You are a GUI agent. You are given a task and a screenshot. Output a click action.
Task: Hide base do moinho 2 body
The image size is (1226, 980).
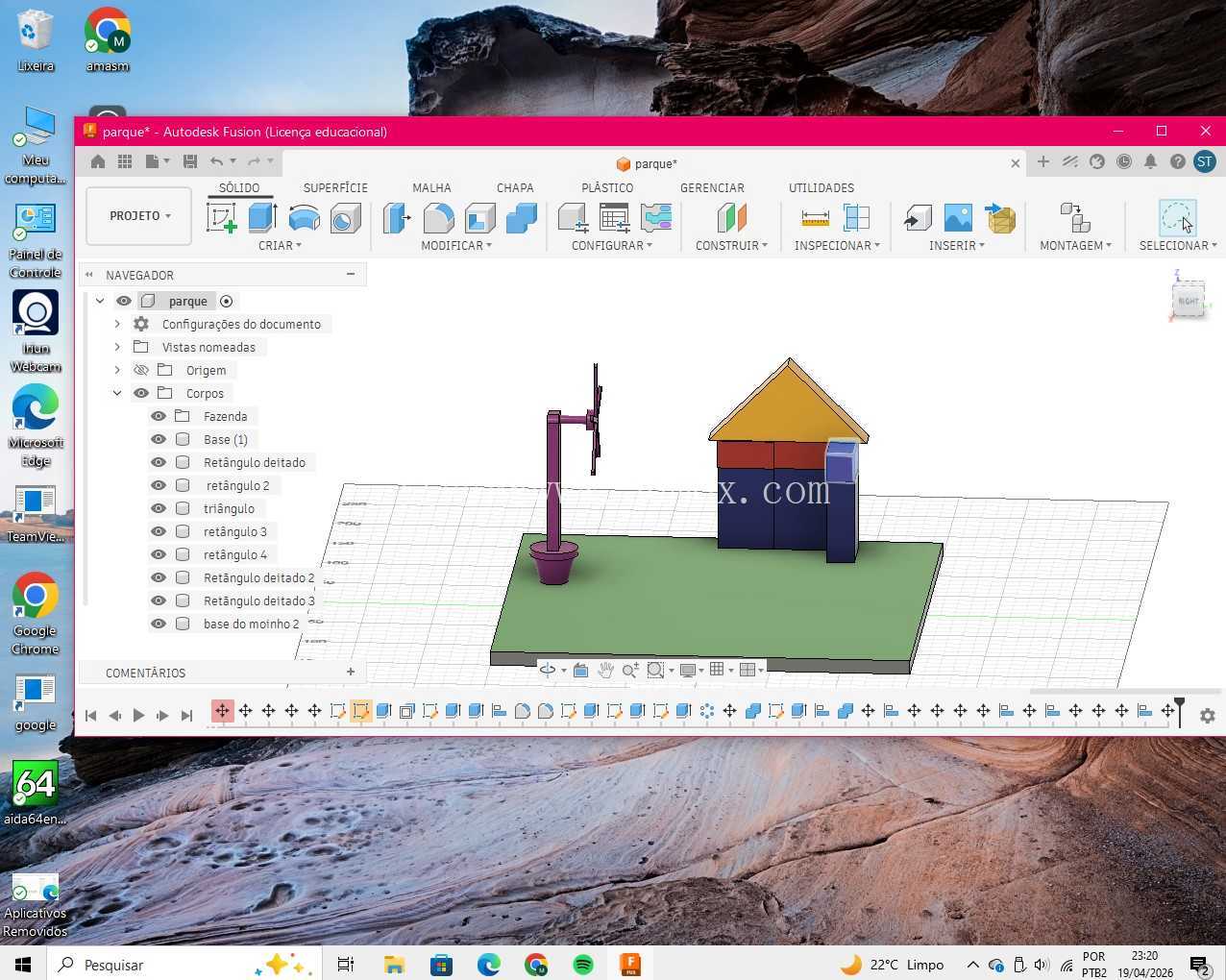coord(159,624)
